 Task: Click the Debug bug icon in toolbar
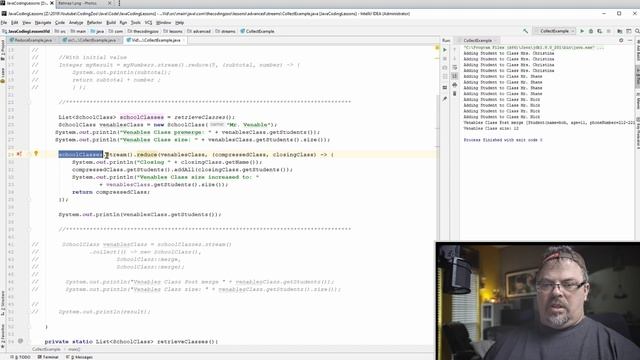tap(591, 31)
